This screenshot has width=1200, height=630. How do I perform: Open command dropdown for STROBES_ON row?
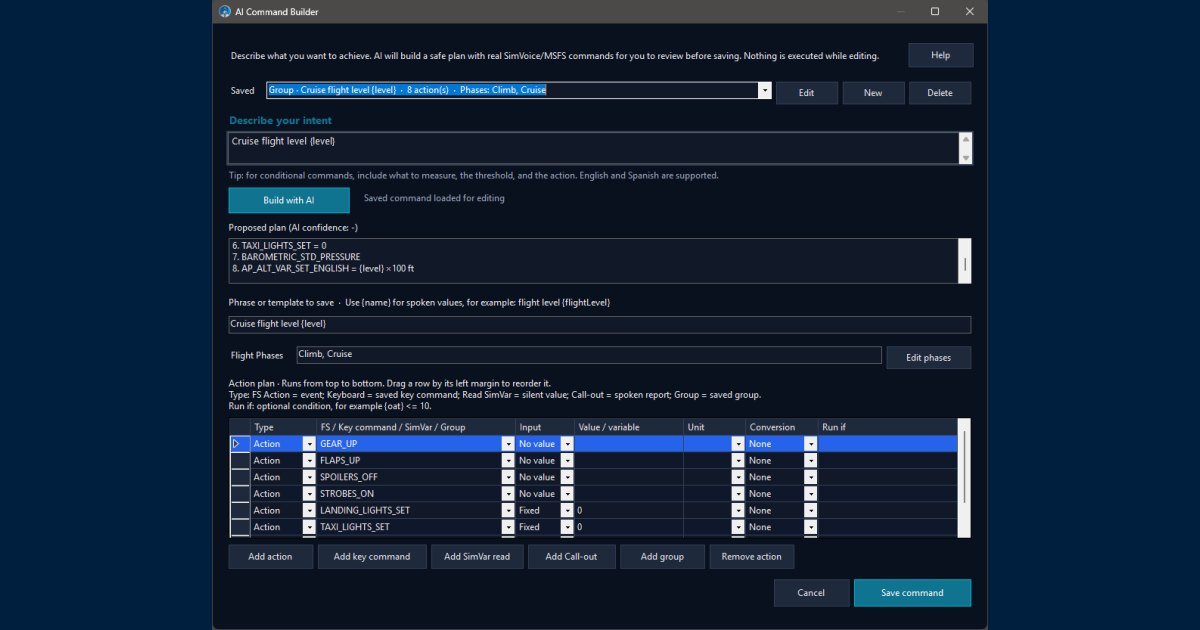coord(508,494)
